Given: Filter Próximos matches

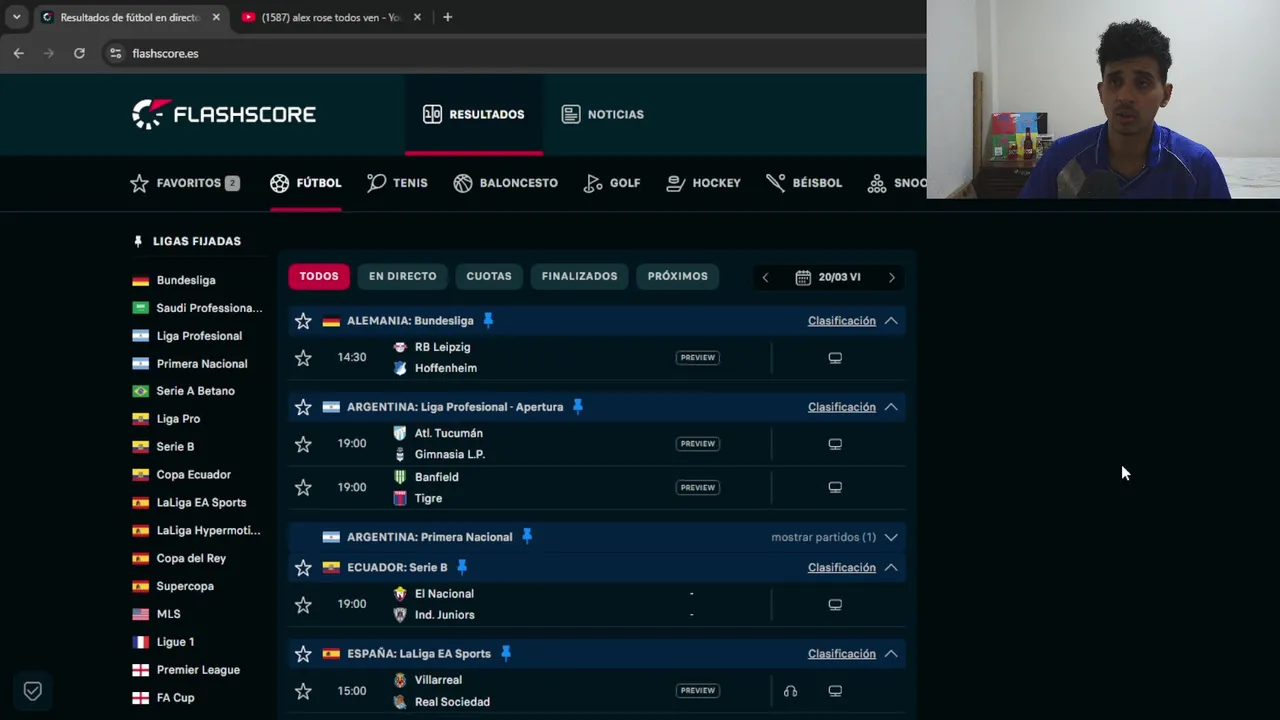Looking at the screenshot, I should click(x=677, y=276).
